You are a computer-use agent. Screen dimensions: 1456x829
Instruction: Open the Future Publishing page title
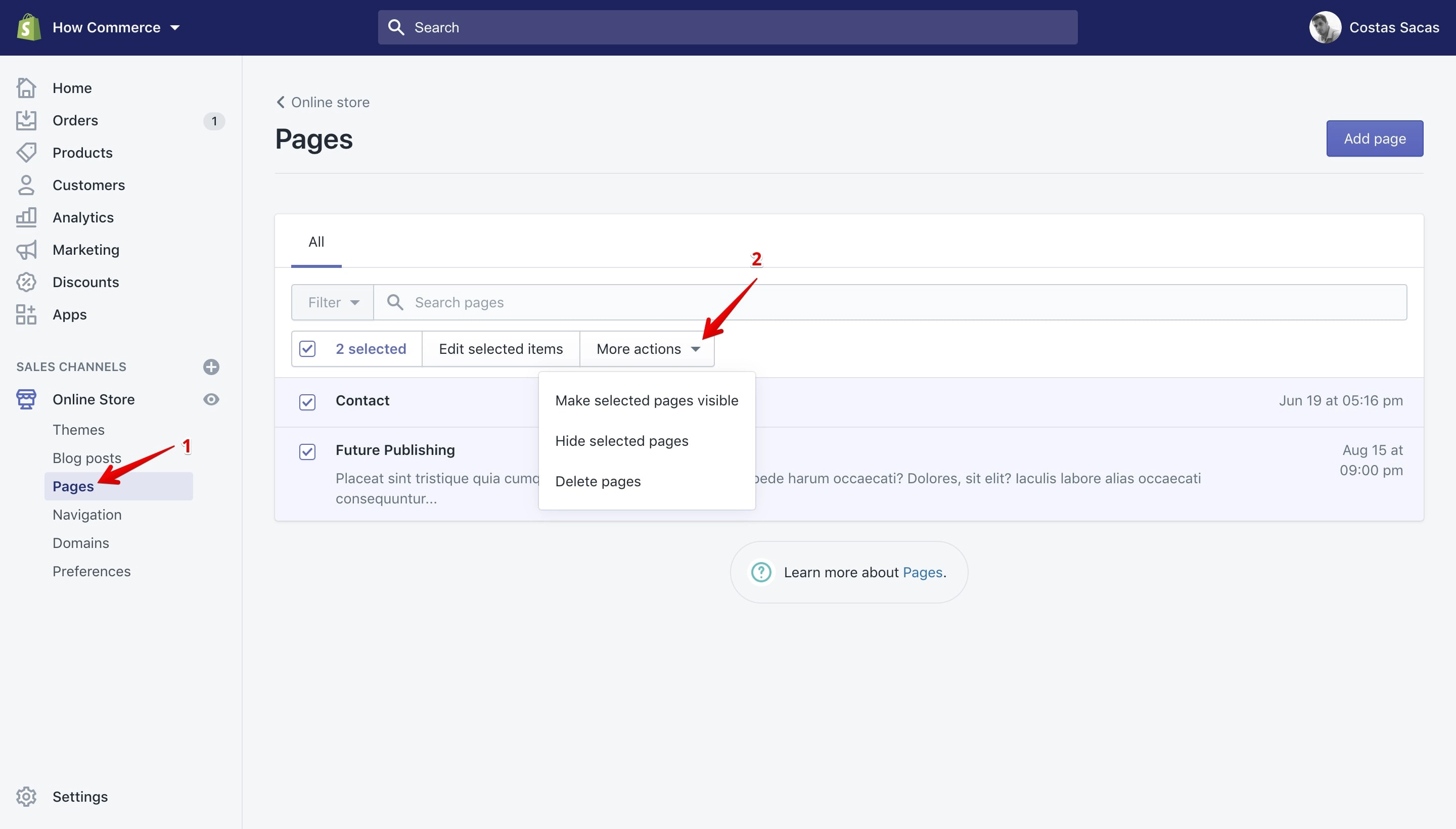coord(395,450)
